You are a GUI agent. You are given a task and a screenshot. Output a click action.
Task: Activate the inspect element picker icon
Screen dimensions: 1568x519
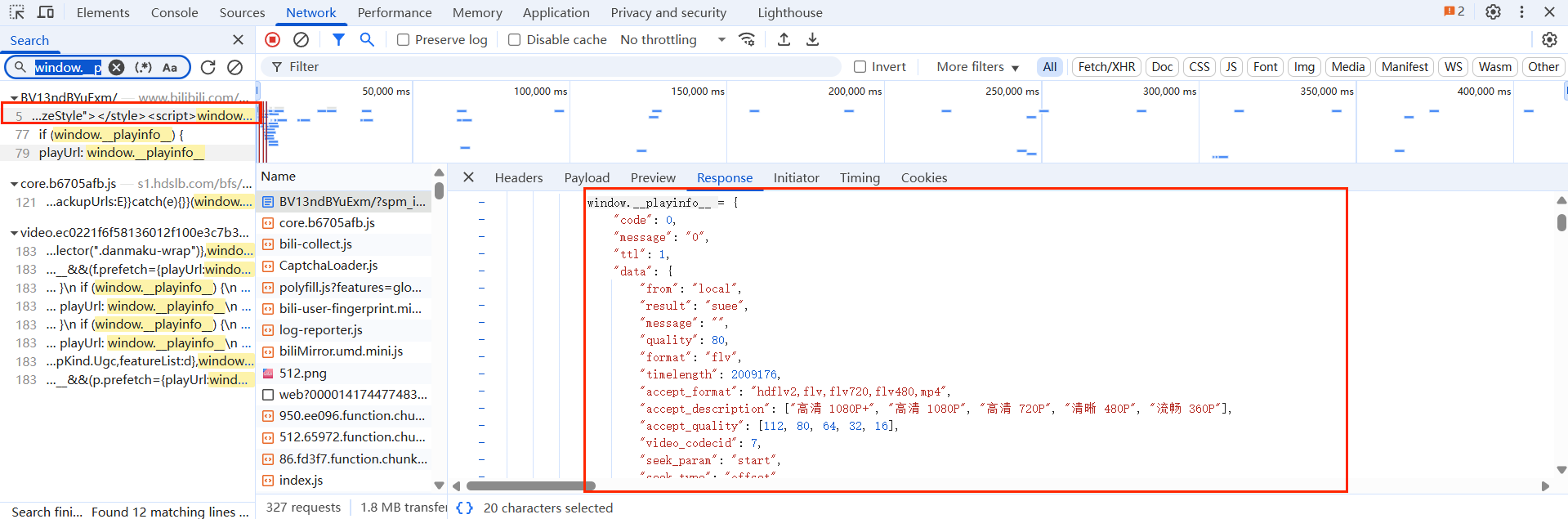pyautogui.click(x=16, y=12)
